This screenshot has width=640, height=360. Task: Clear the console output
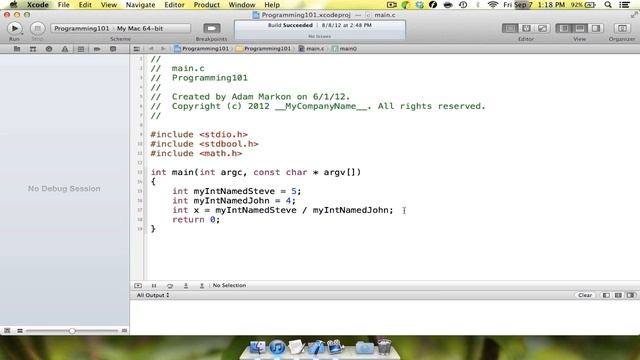click(x=584, y=295)
